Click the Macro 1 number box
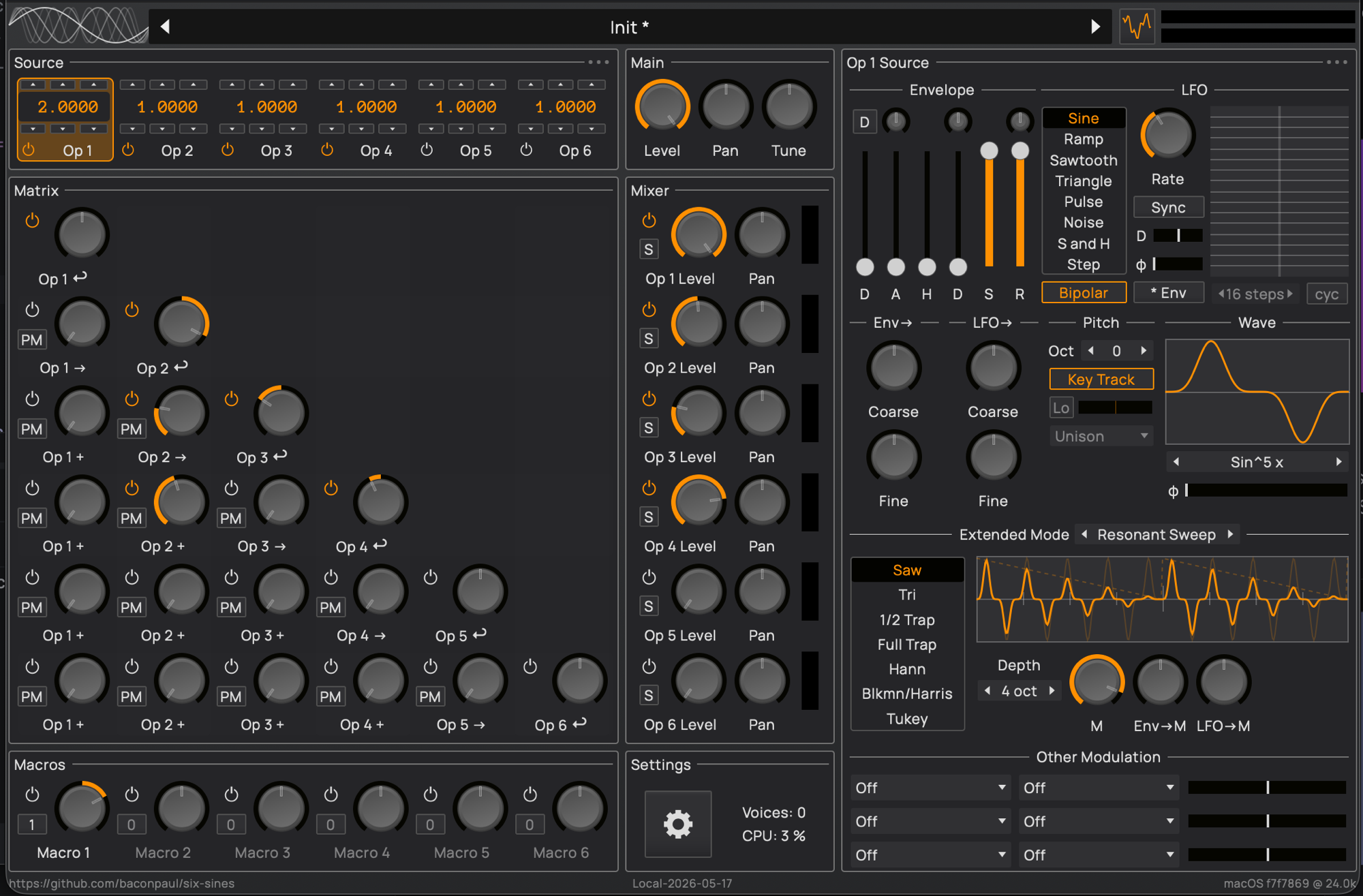 coord(32,824)
